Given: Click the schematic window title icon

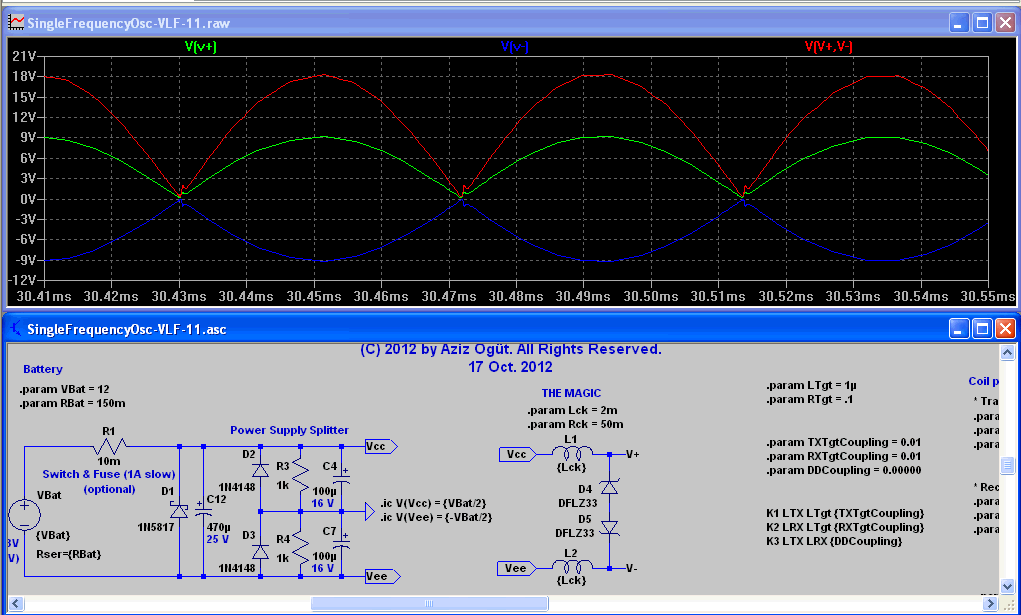Looking at the screenshot, I should point(16,329).
